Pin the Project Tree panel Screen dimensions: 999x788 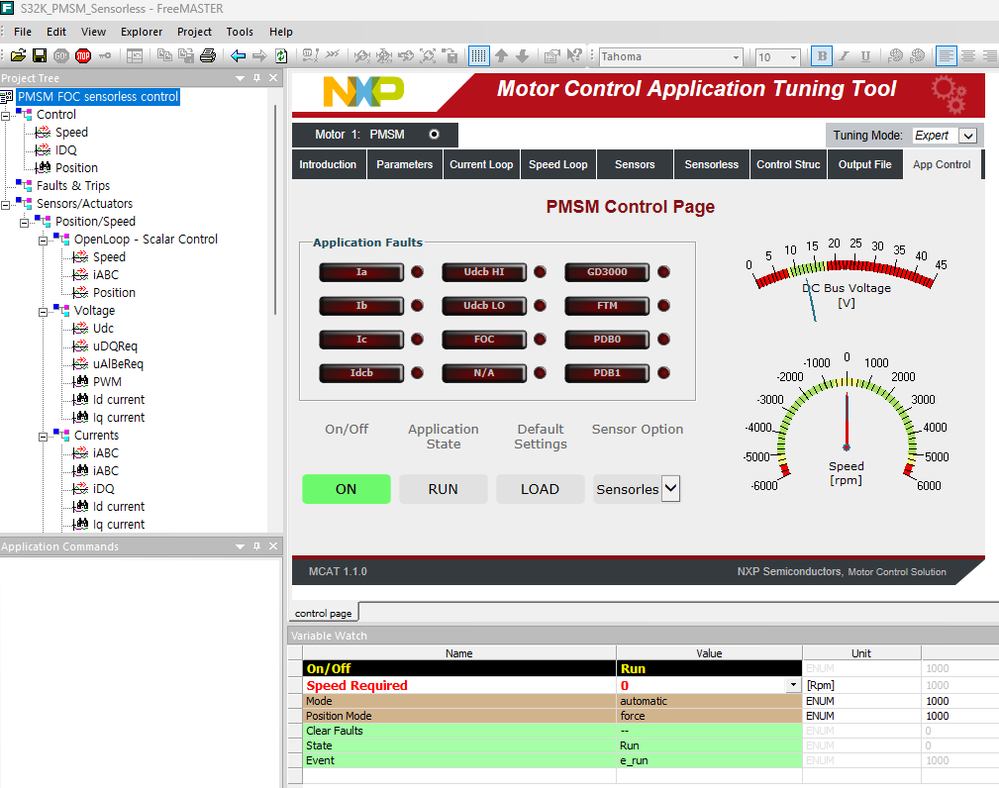pyautogui.click(x=257, y=78)
